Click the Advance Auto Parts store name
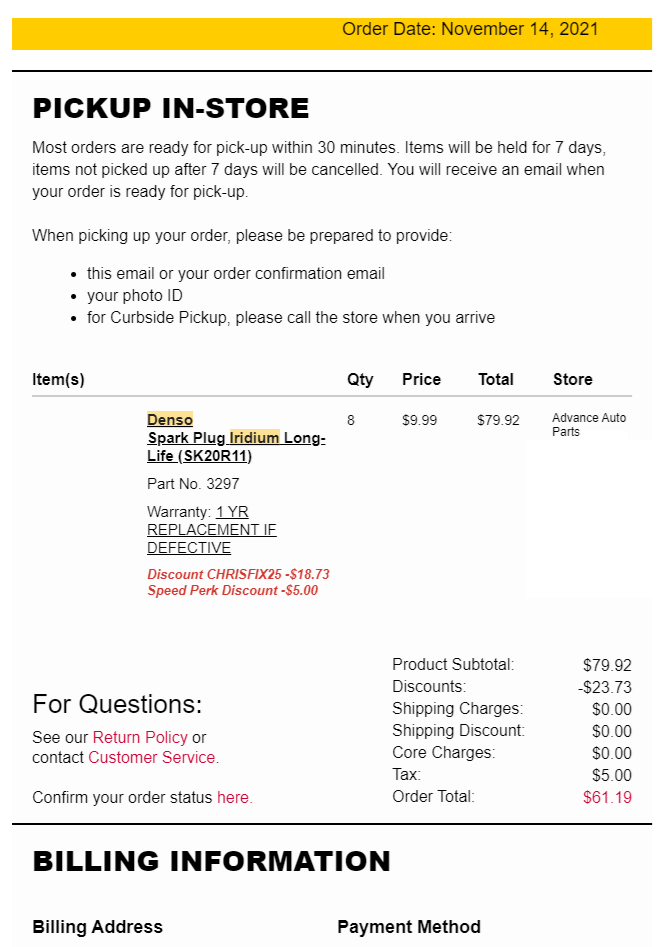 click(x=589, y=425)
